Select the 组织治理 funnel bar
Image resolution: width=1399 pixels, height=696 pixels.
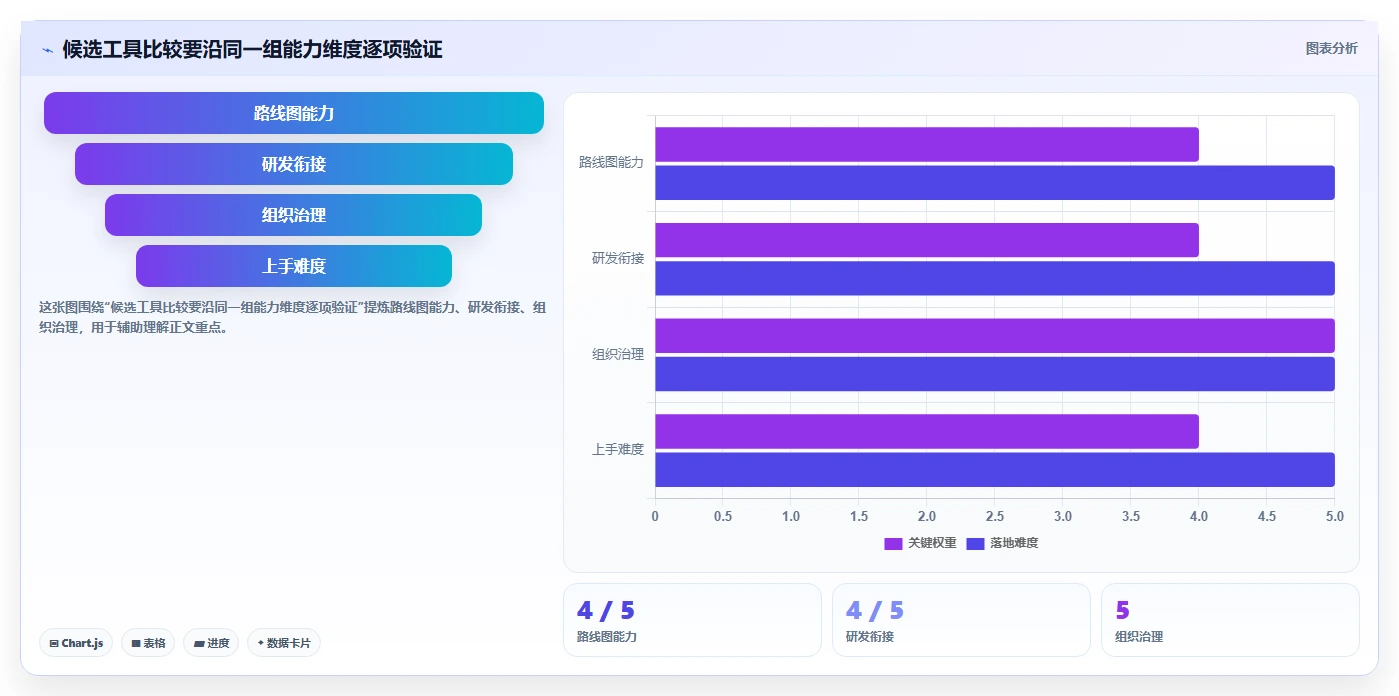pyautogui.click(x=294, y=215)
